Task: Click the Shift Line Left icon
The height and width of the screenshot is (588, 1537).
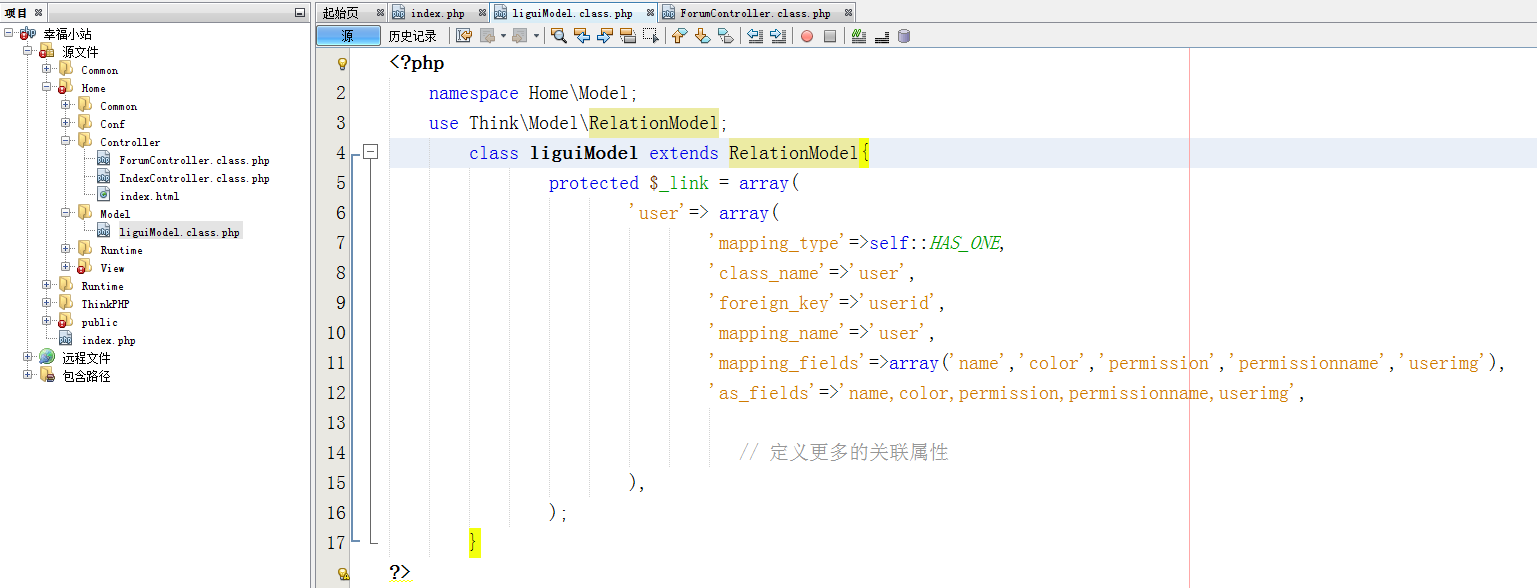Action: pos(755,36)
